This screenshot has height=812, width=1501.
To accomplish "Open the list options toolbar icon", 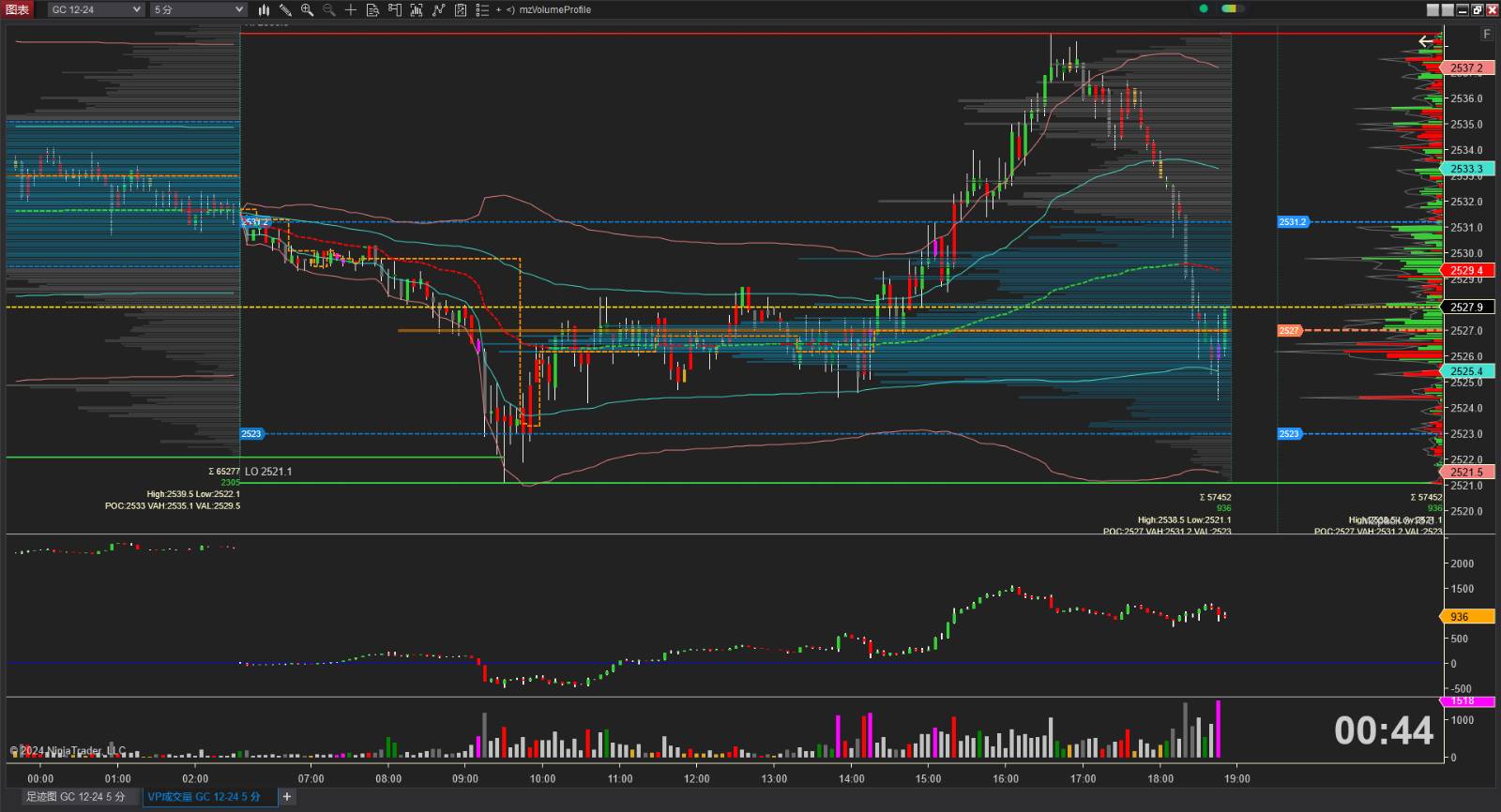I will 482,10.
